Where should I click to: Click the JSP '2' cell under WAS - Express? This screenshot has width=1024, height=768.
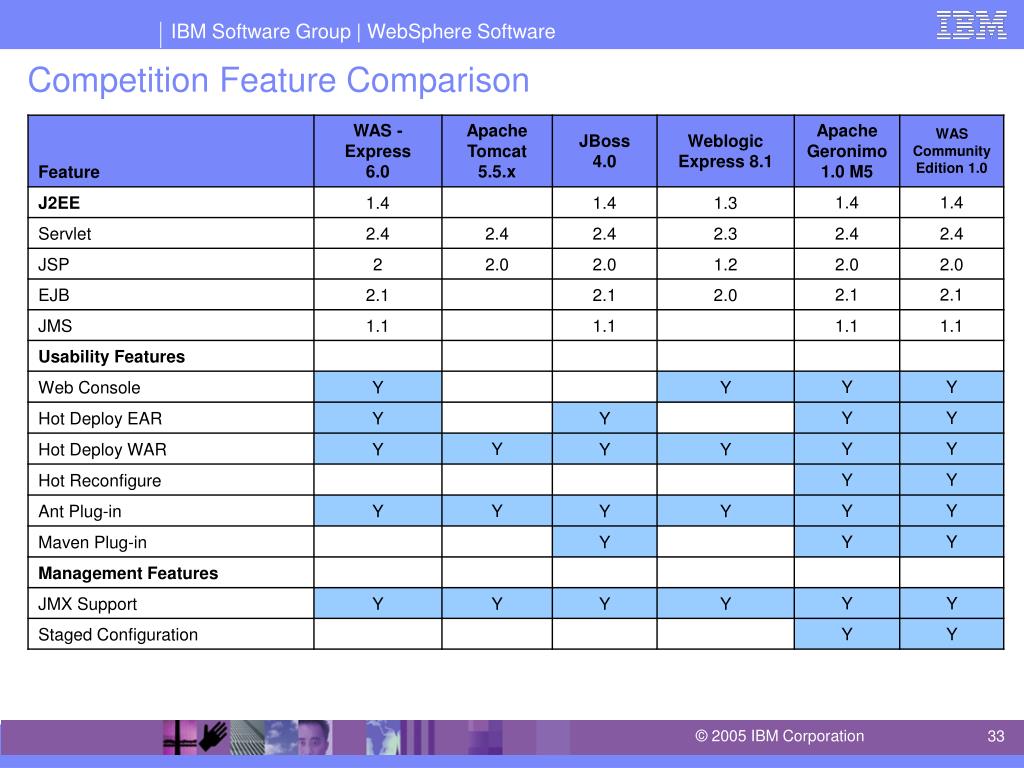coord(377,264)
